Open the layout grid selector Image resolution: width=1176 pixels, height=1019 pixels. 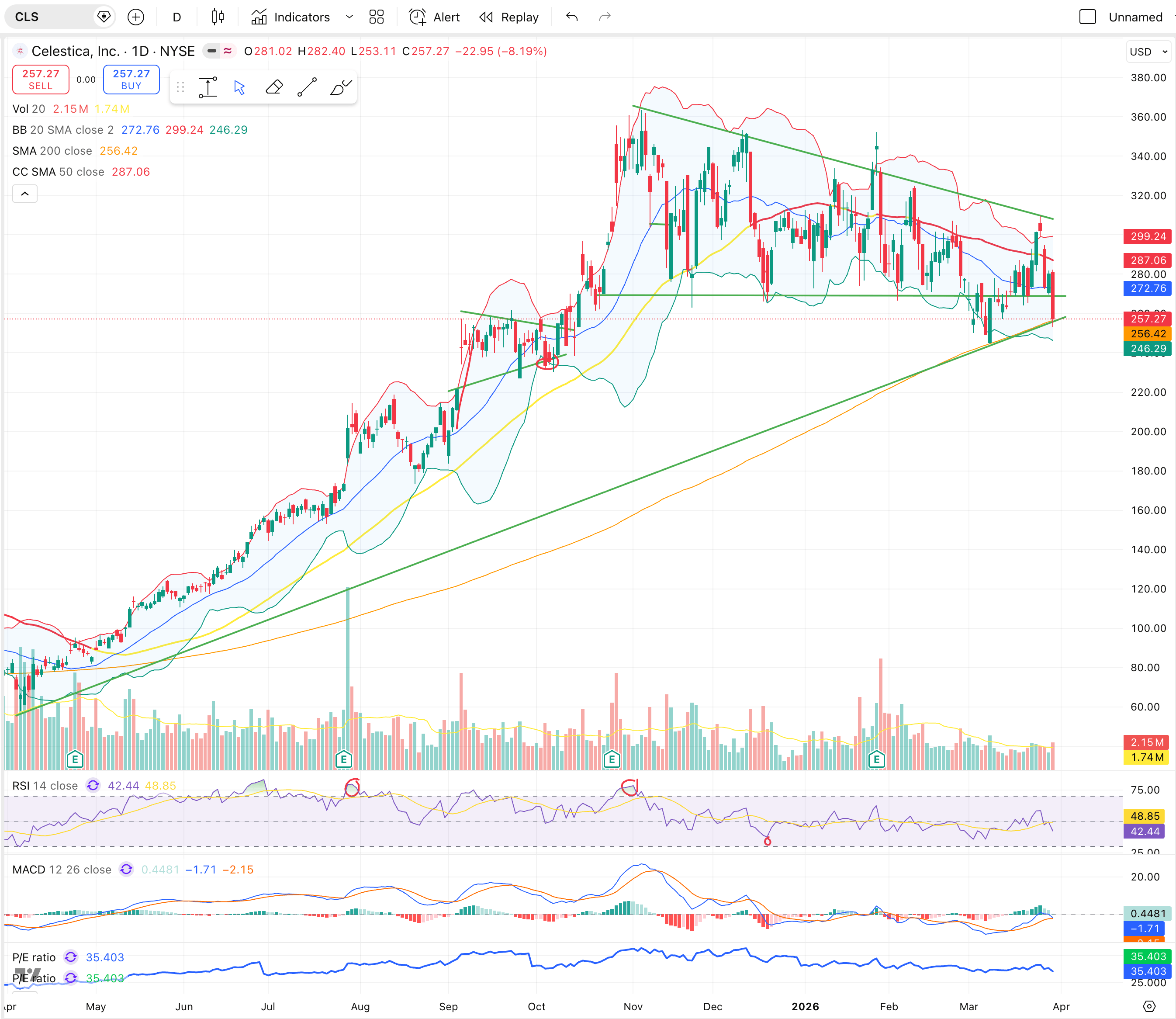click(x=376, y=17)
